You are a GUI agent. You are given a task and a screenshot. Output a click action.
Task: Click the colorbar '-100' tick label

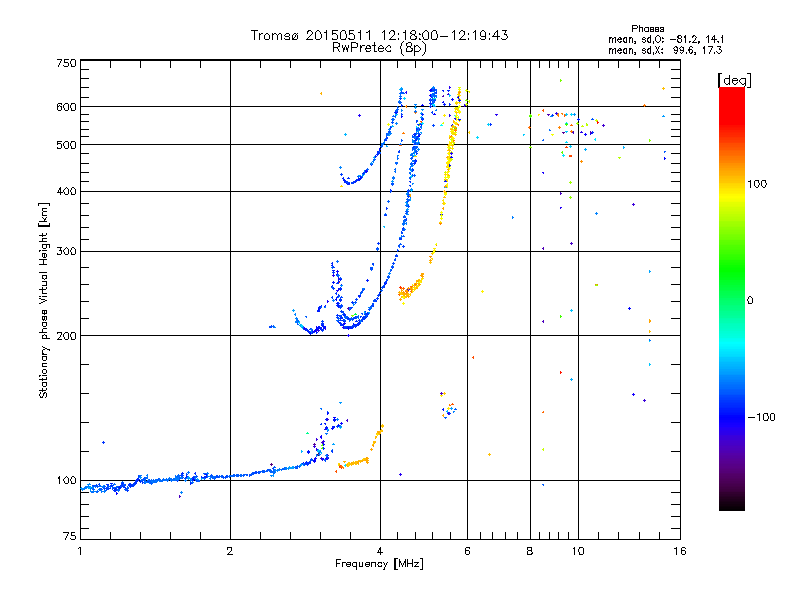pyautogui.click(x=761, y=417)
